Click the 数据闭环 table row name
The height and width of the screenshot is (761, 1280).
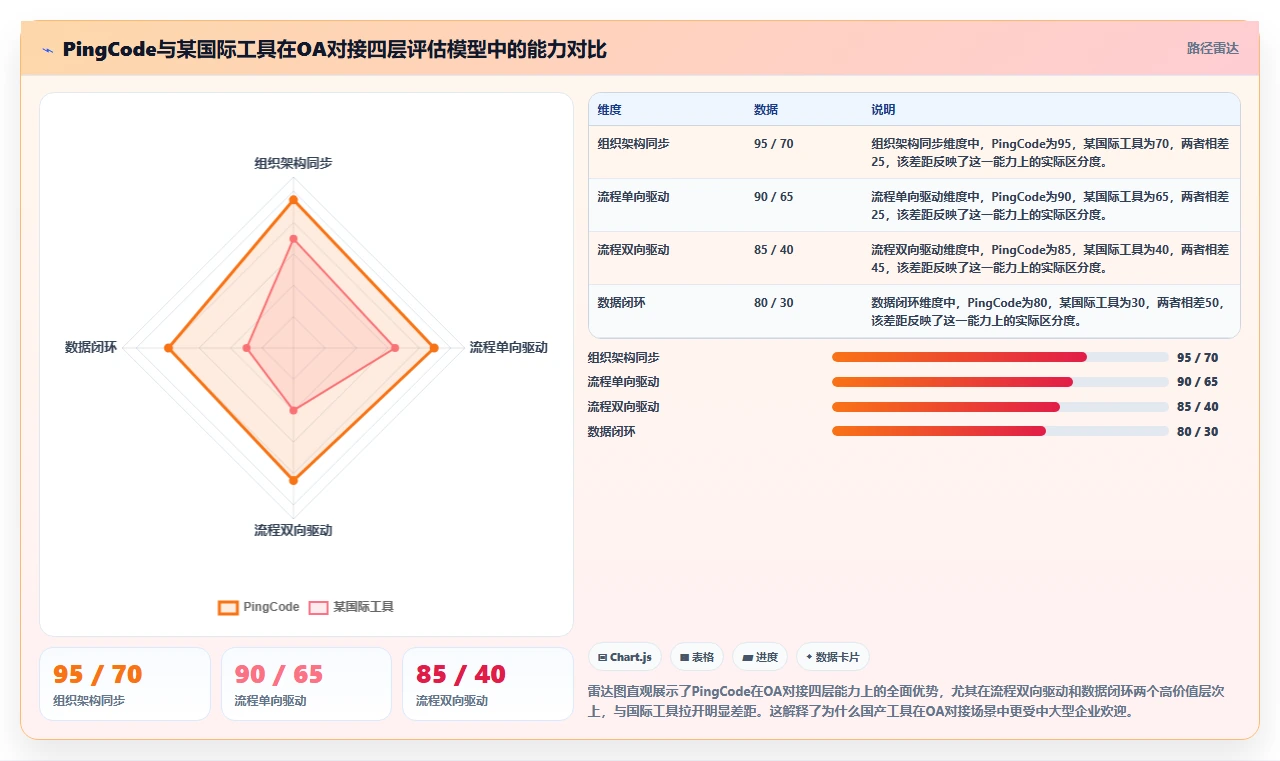[x=622, y=302]
